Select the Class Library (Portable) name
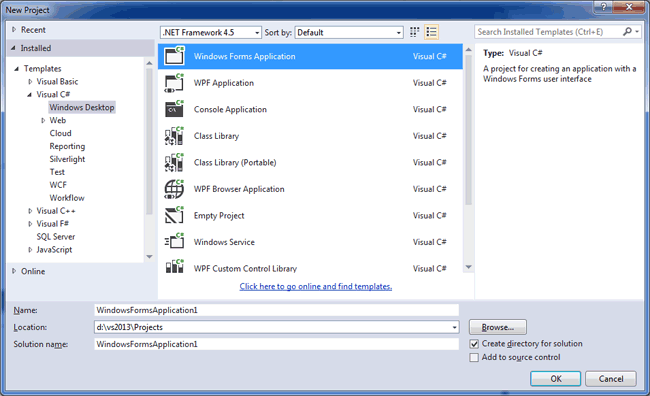This screenshot has height=396, width=650. [x=235, y=163]
